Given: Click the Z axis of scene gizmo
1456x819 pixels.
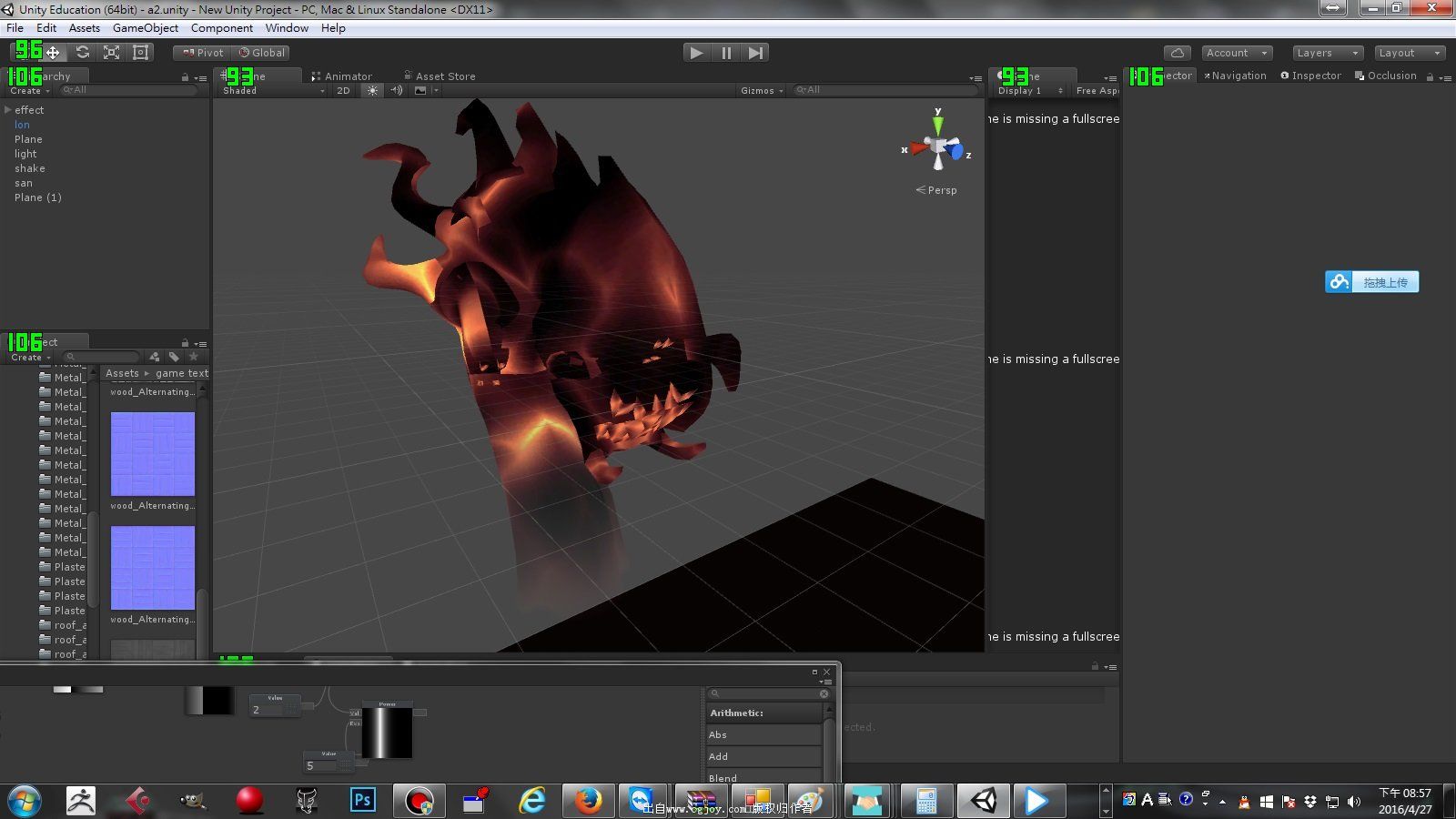Looking at the screenshot, I should pyautogui.click(x=957, y=152).
